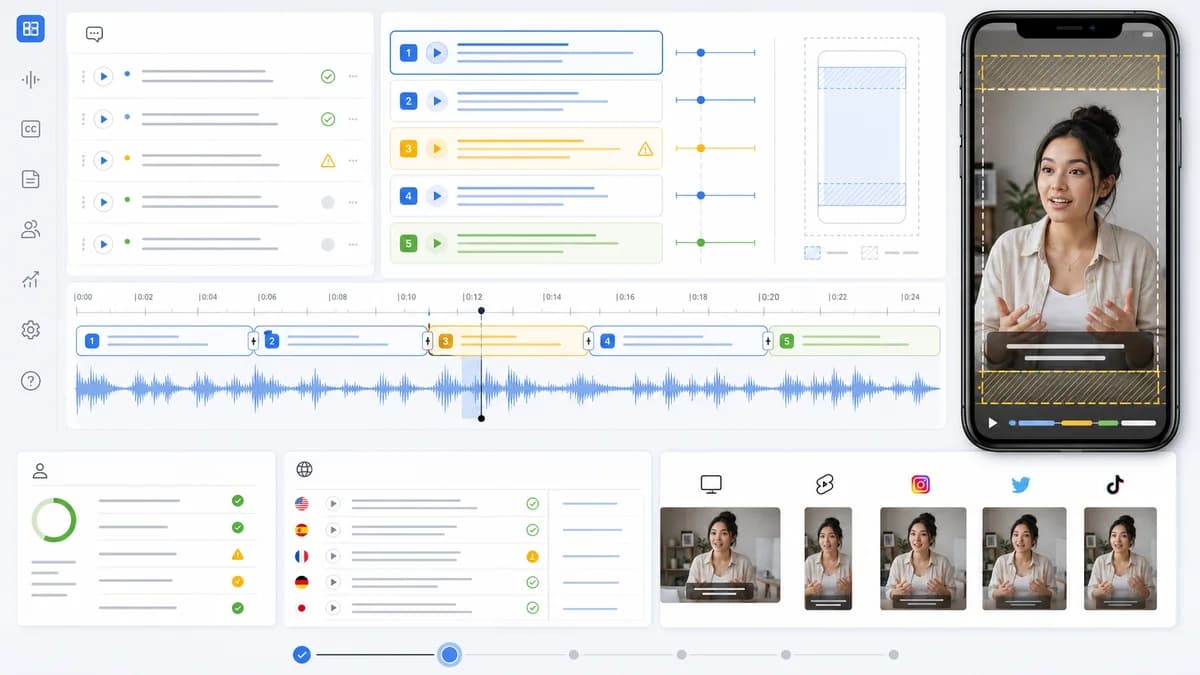Open the document sidebar icon

click(x=30, y=179)
